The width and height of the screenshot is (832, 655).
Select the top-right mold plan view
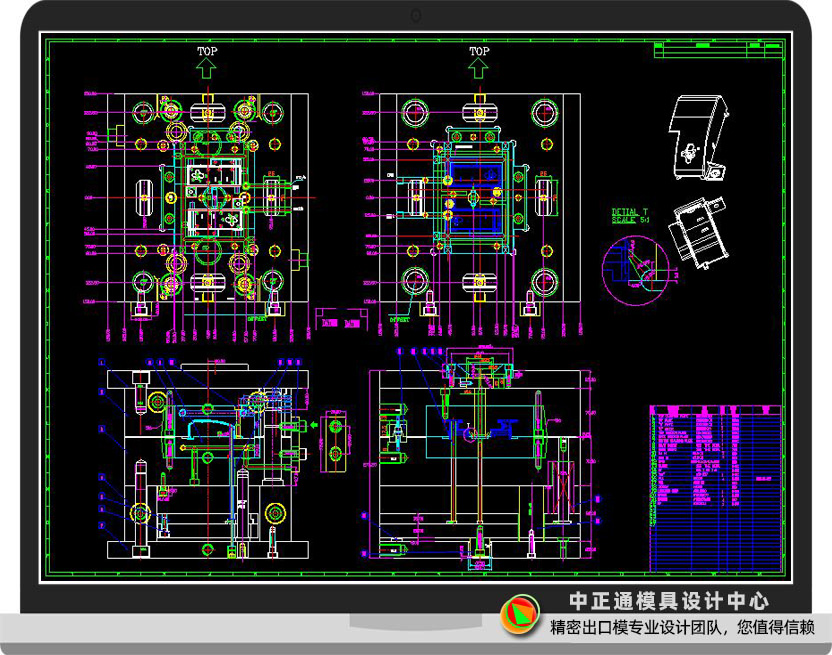[478, 200]
